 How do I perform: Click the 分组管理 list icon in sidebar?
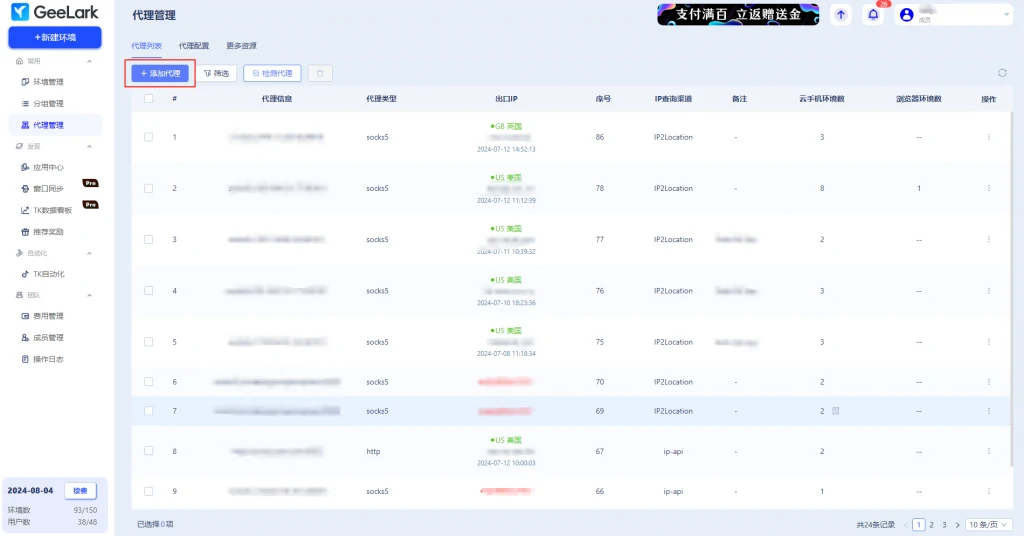tap(25, 103)
